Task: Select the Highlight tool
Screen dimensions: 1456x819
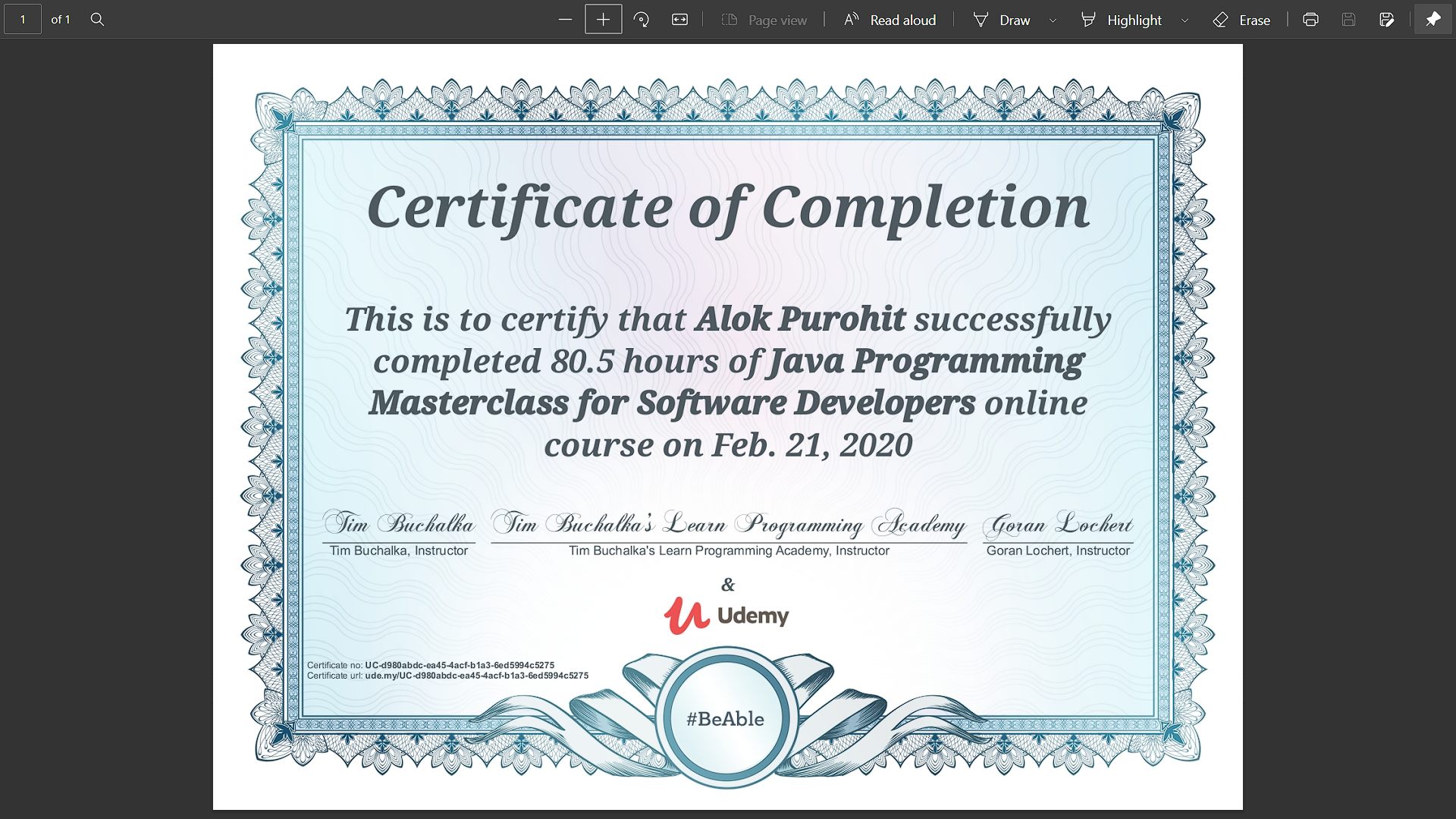Action: [1122, 20]
